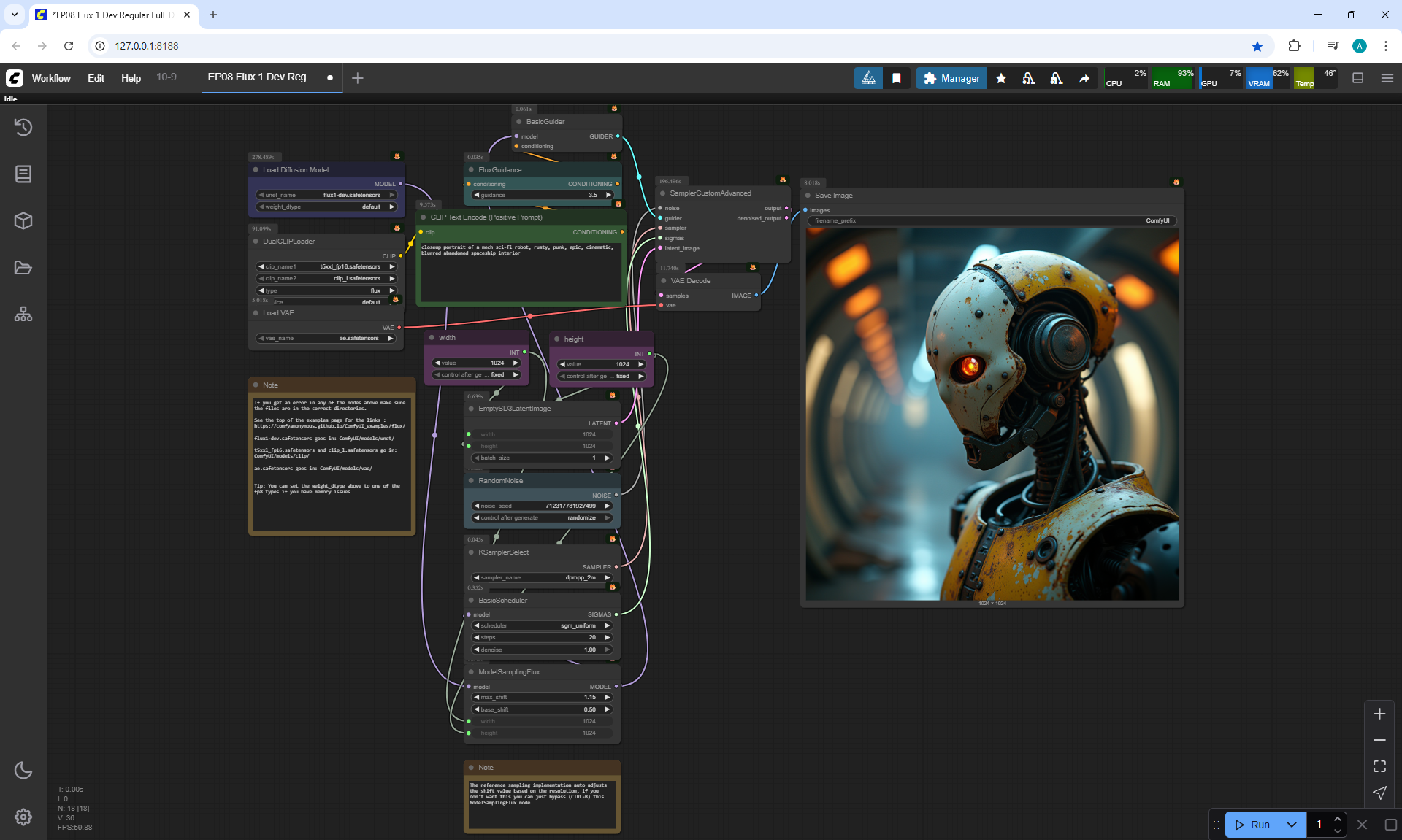Click the share arrow icon in toolbar

click(1084, 78)
